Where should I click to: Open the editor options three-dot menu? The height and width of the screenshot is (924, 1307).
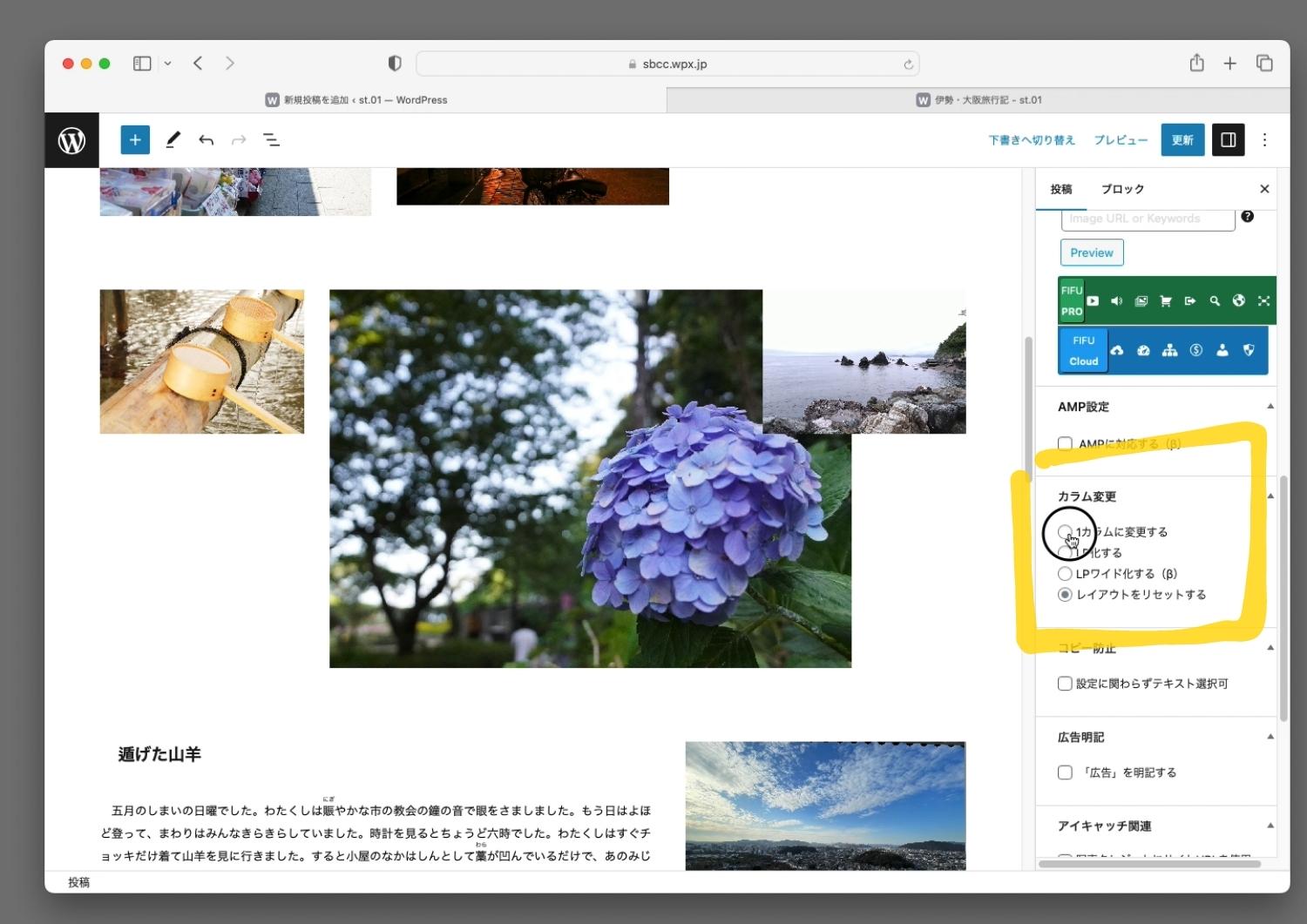point(1264,140)
